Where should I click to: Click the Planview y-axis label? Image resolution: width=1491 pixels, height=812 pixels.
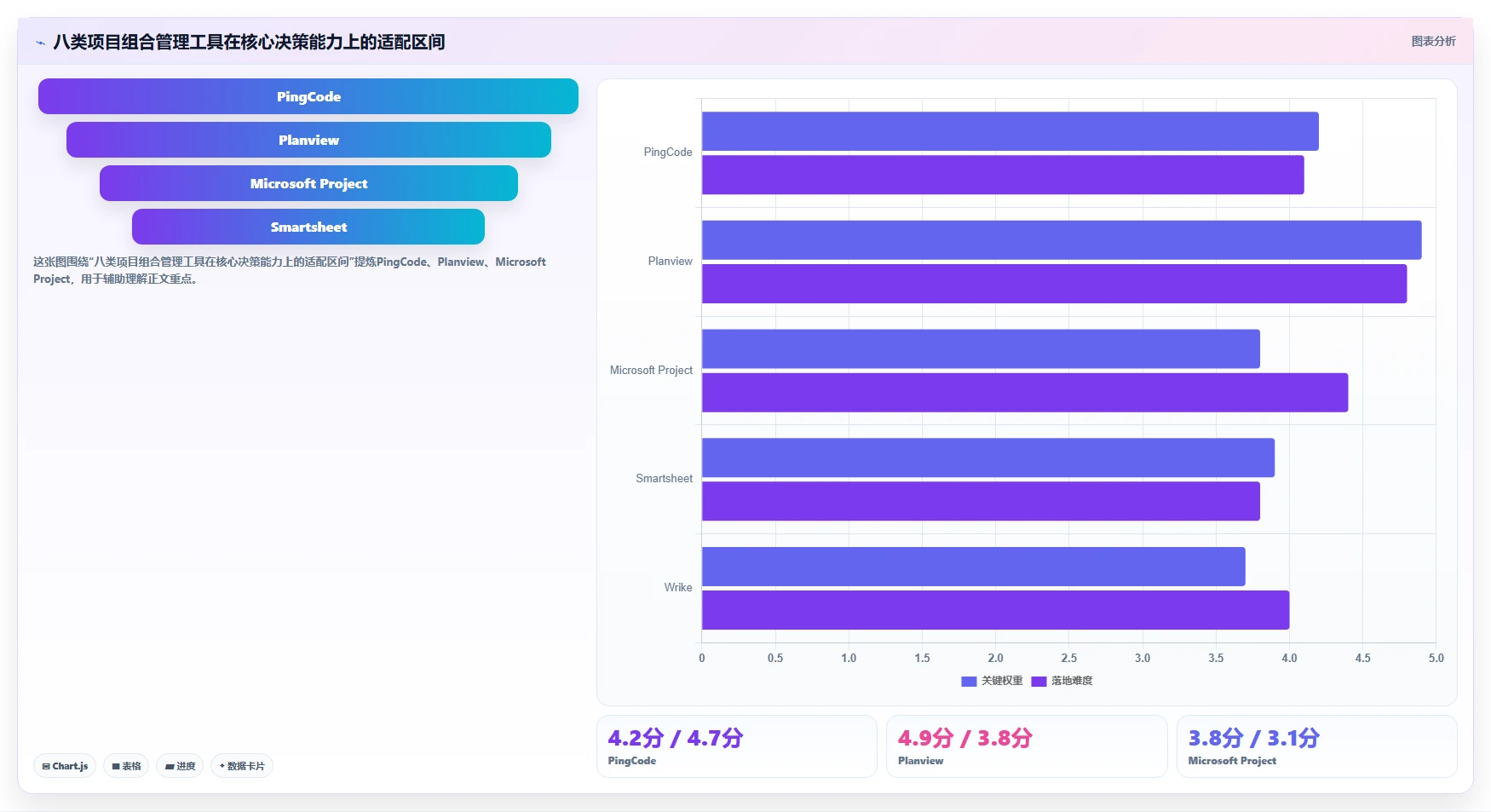[x=670, y=262]
